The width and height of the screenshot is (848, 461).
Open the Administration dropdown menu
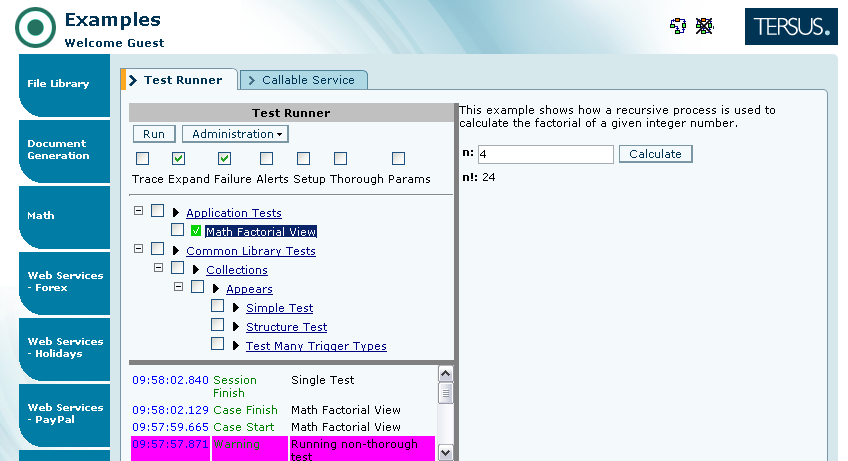click(235, 134)
